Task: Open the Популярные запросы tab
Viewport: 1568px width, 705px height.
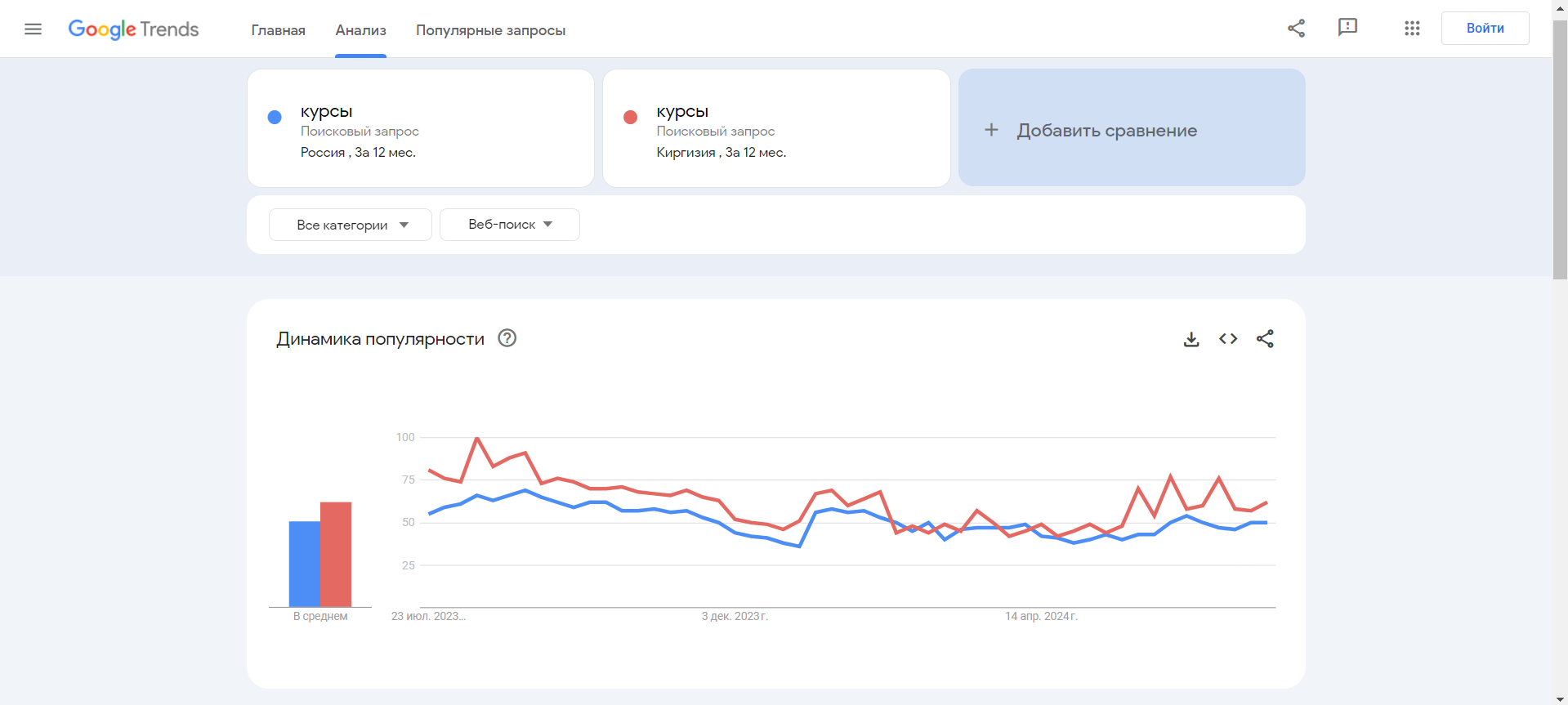Action: 490,30
